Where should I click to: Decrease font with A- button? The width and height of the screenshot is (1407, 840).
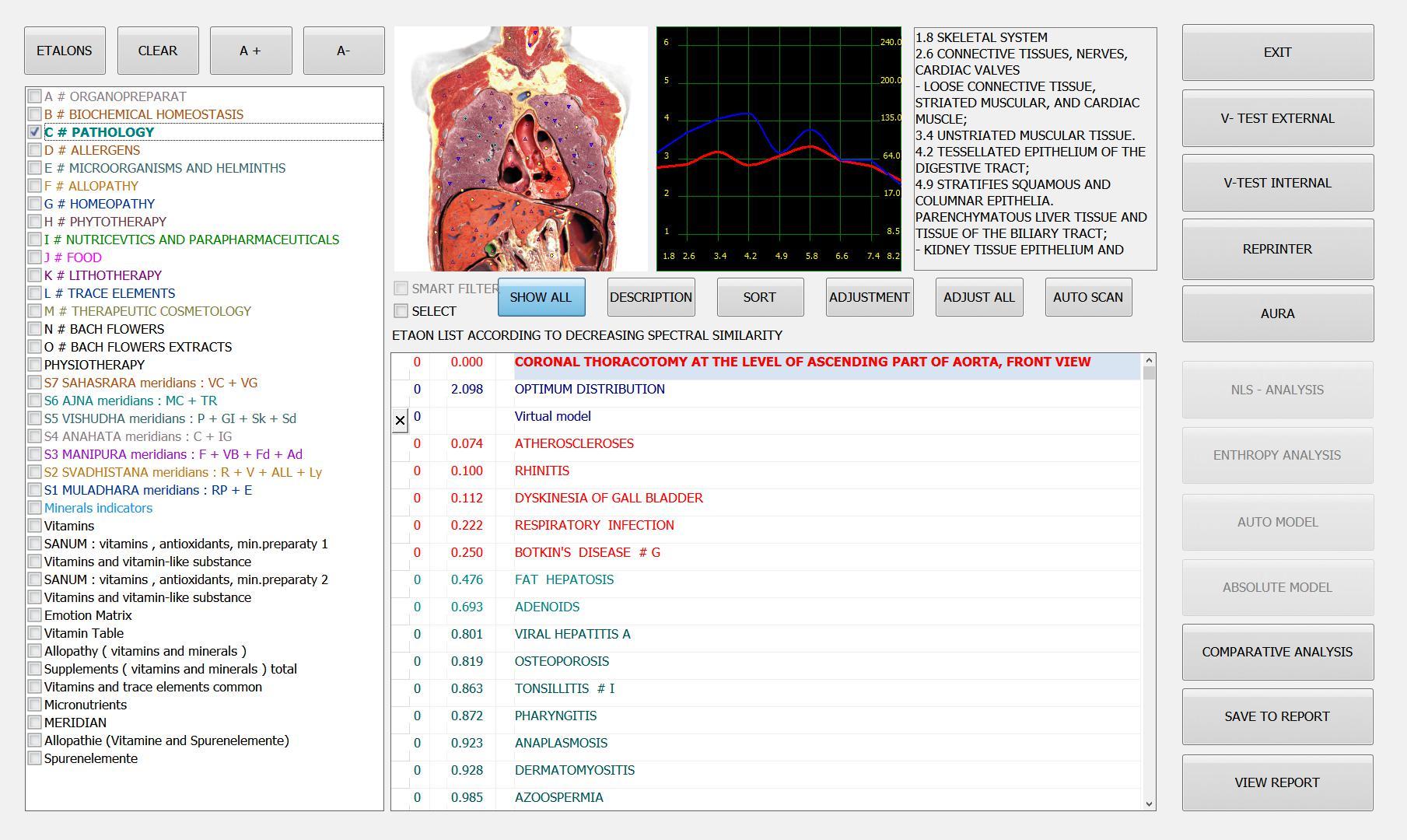(344, 51)
